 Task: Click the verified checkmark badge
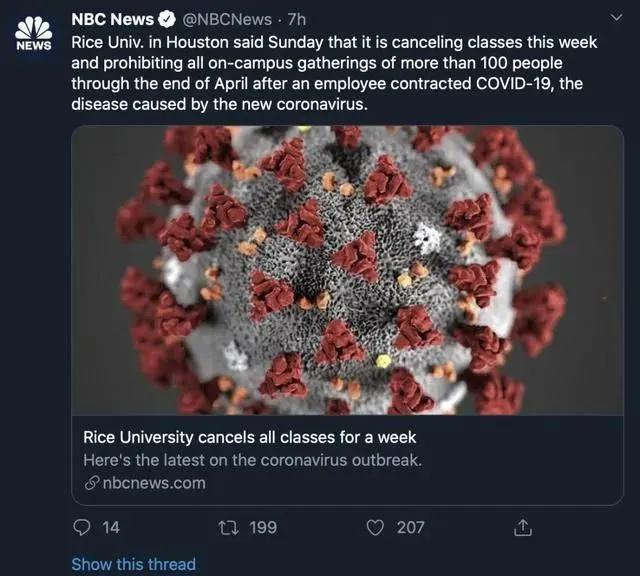167,19
